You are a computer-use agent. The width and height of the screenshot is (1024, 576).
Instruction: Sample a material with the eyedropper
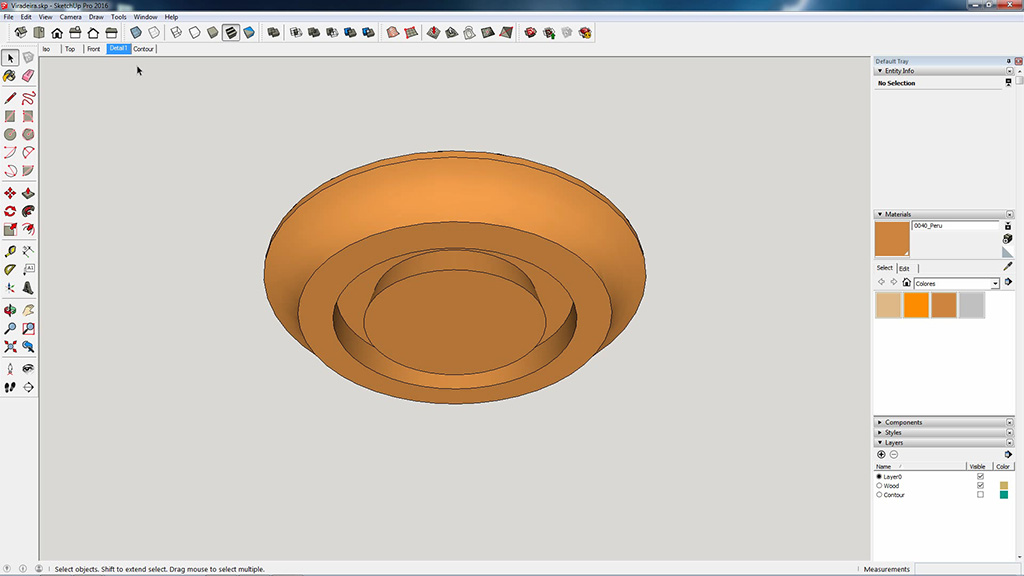click(1008, 266)
